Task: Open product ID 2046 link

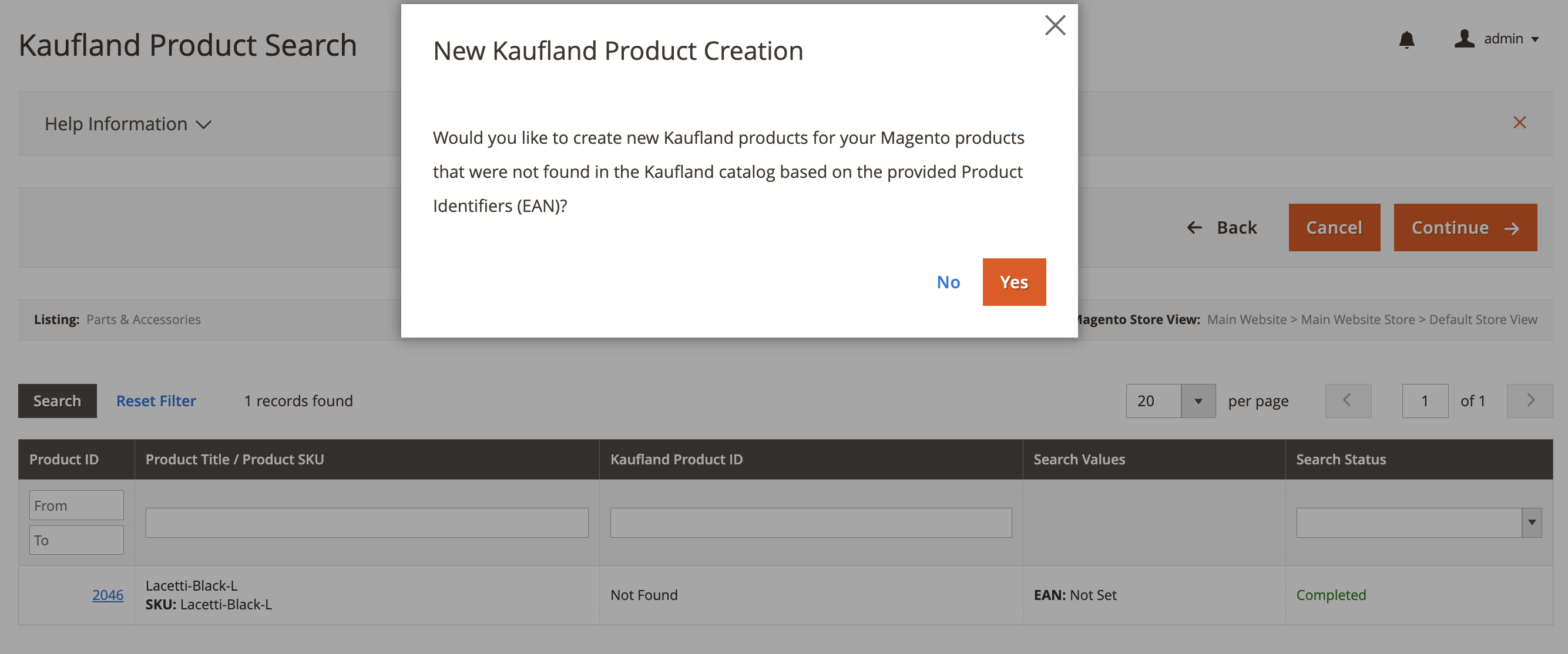Action: (x=108, y=595)
